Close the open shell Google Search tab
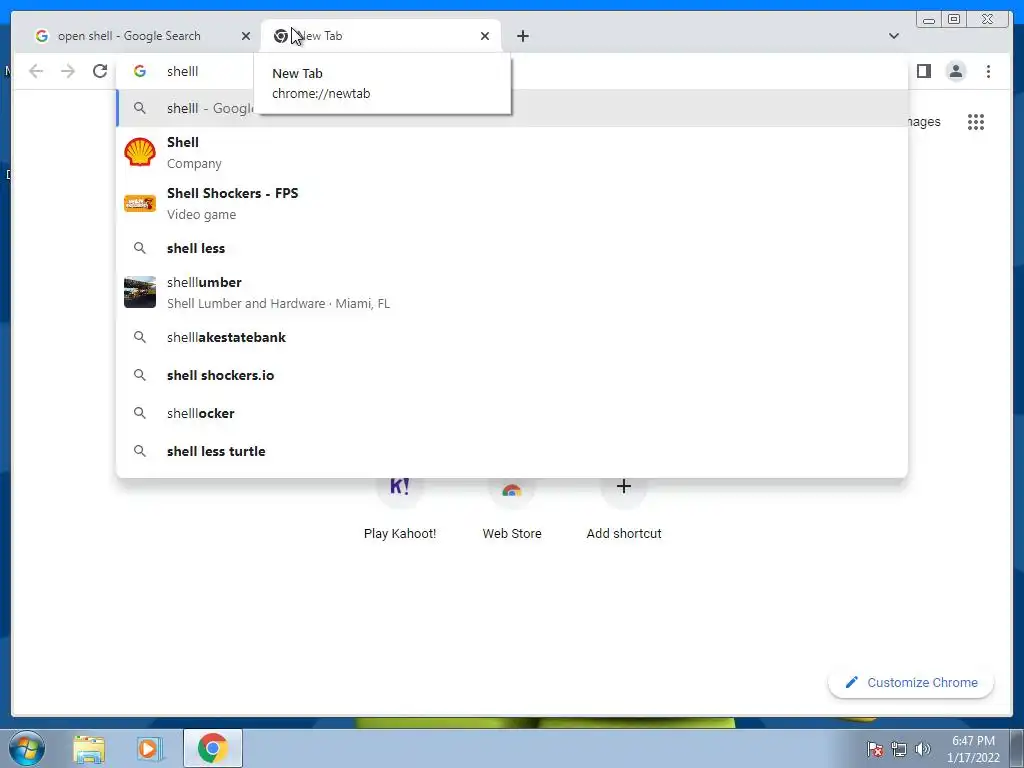1024x768 pixels. coord(246,36)
